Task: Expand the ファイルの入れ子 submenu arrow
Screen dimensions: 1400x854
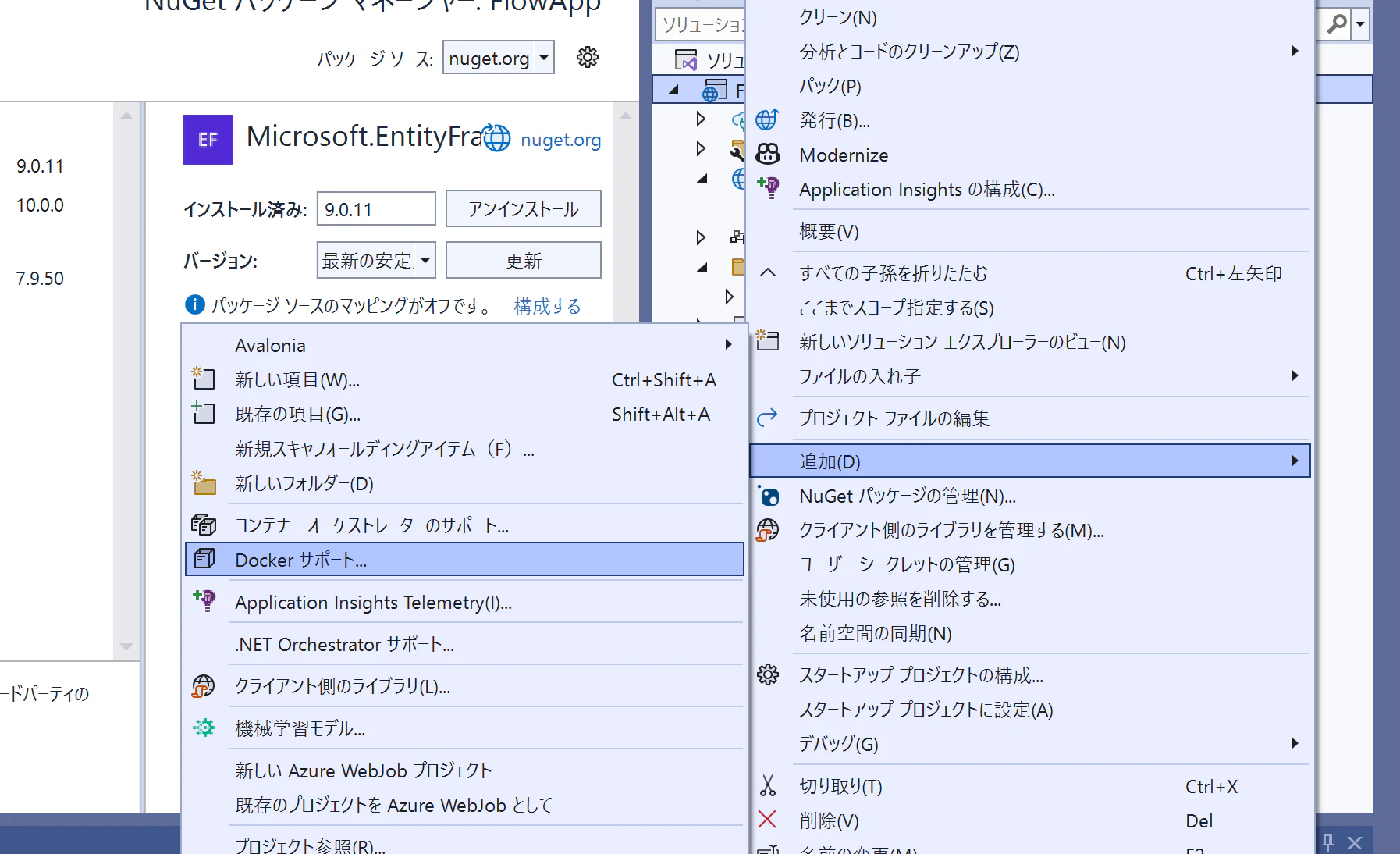Action: [1295, 375]
